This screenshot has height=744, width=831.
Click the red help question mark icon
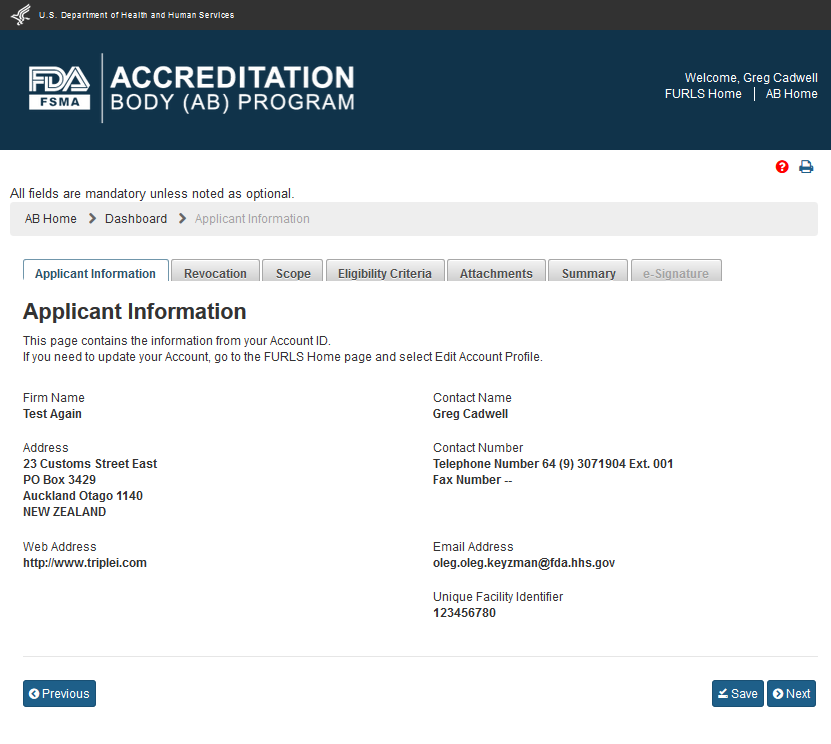[782, 167]
